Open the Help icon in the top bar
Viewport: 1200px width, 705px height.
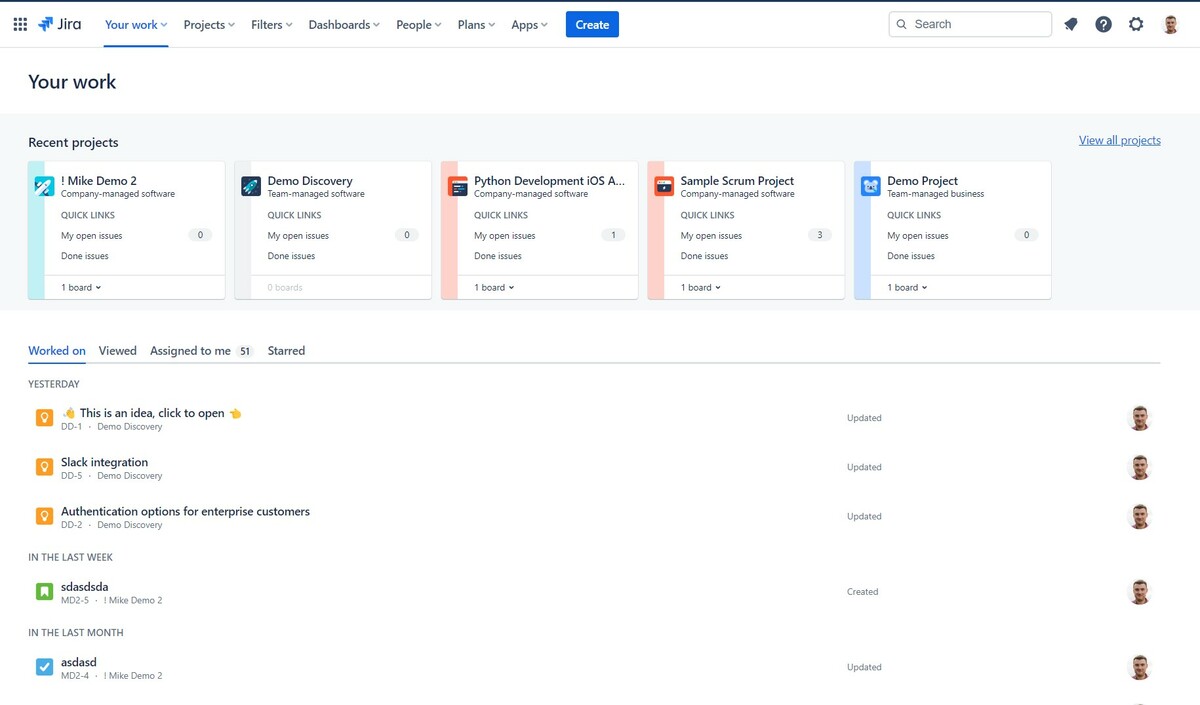[1103, 24]
